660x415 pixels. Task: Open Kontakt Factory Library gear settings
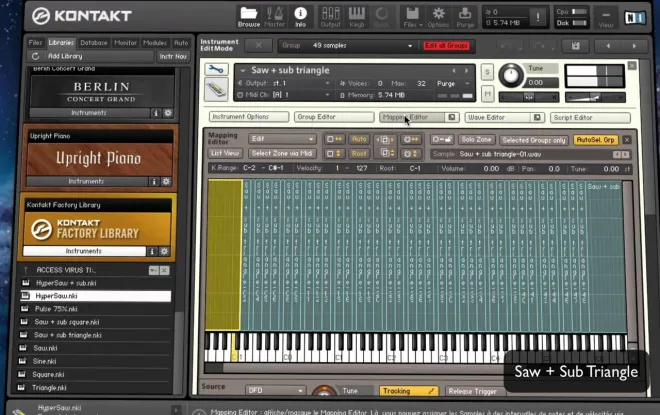(x=164, y=251)
